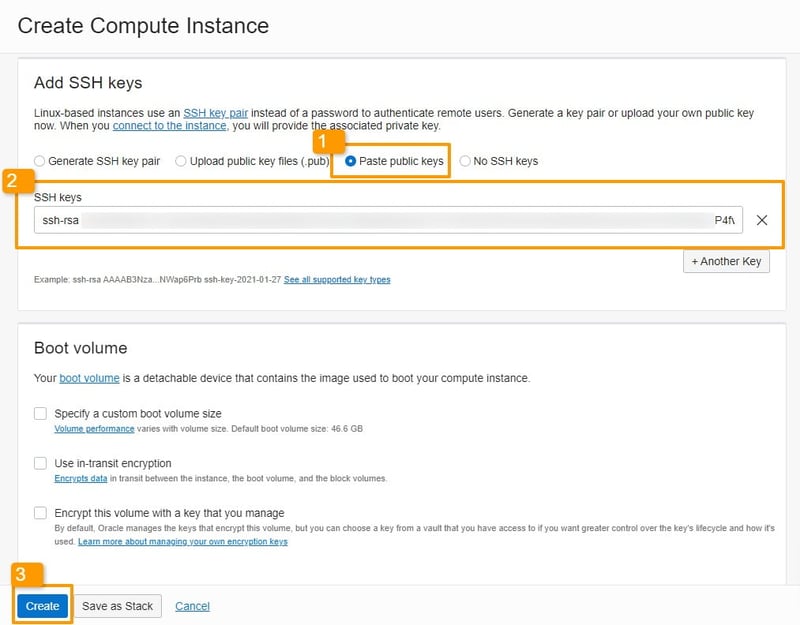Click the Save as Stack button
Image resolution: width=800 pixels, height=625 pixels.
(117, 605)
